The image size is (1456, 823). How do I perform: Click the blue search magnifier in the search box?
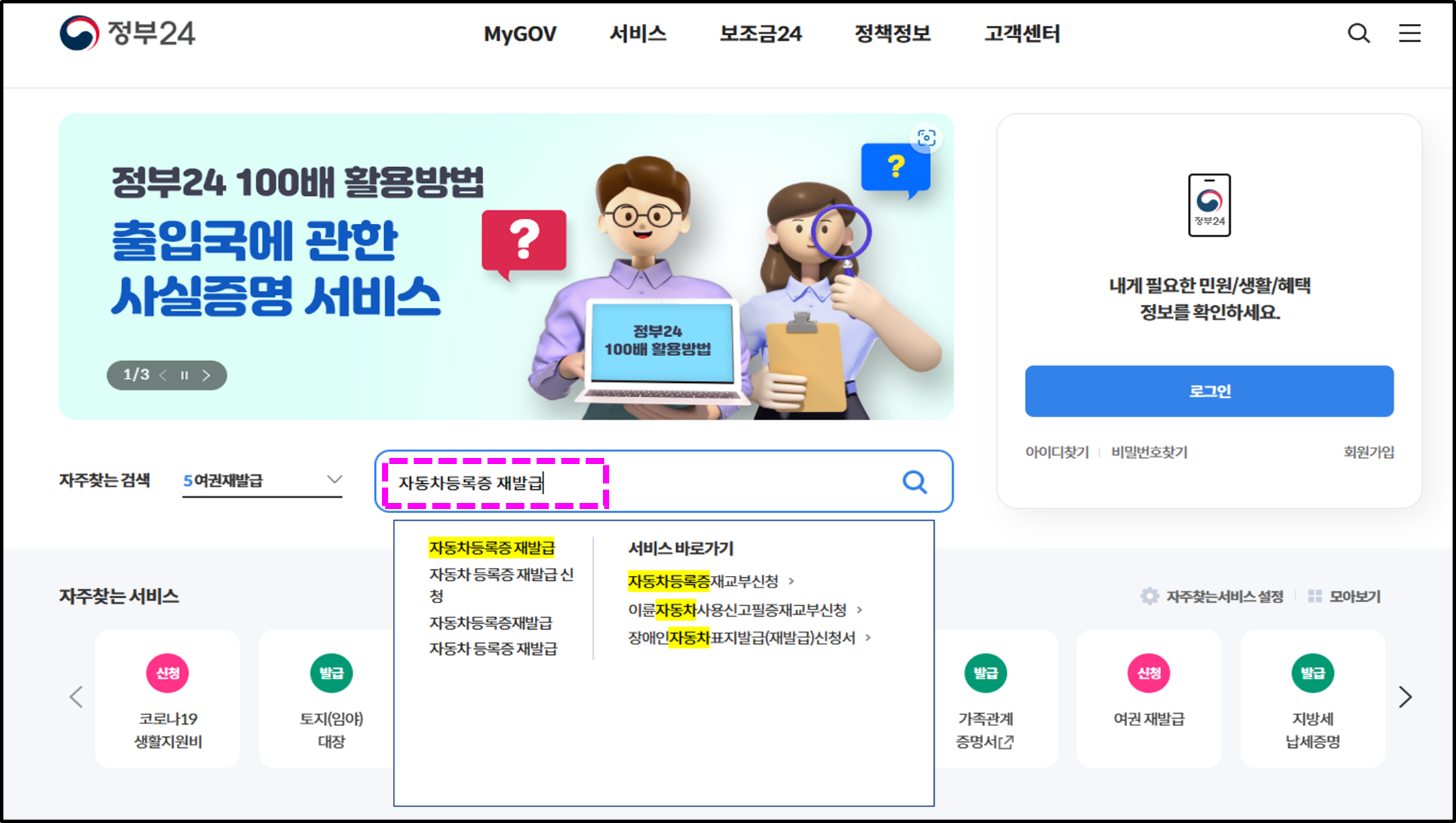pyautogui.click(x=914, y=482)
